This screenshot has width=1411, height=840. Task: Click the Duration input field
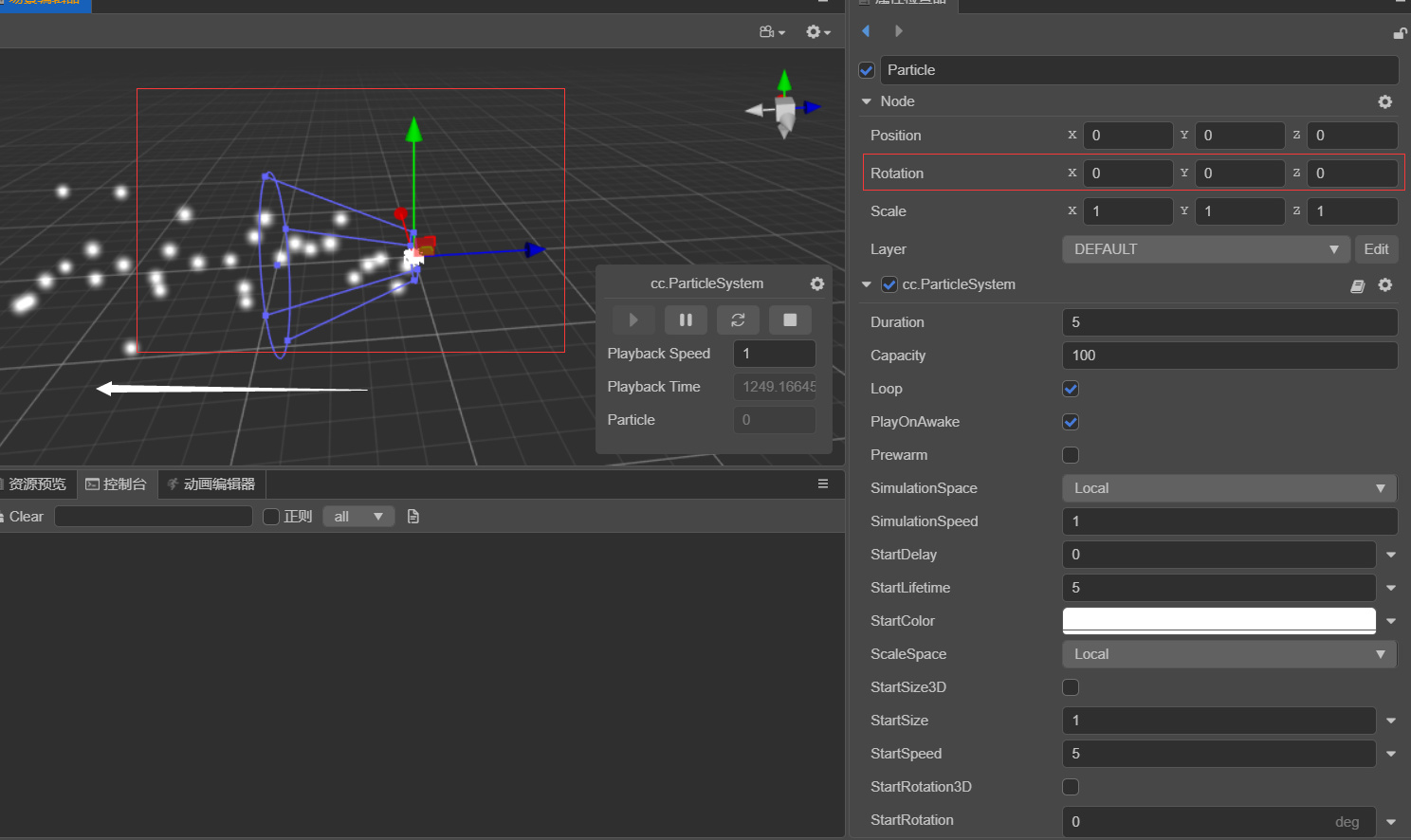point(1230,322)
